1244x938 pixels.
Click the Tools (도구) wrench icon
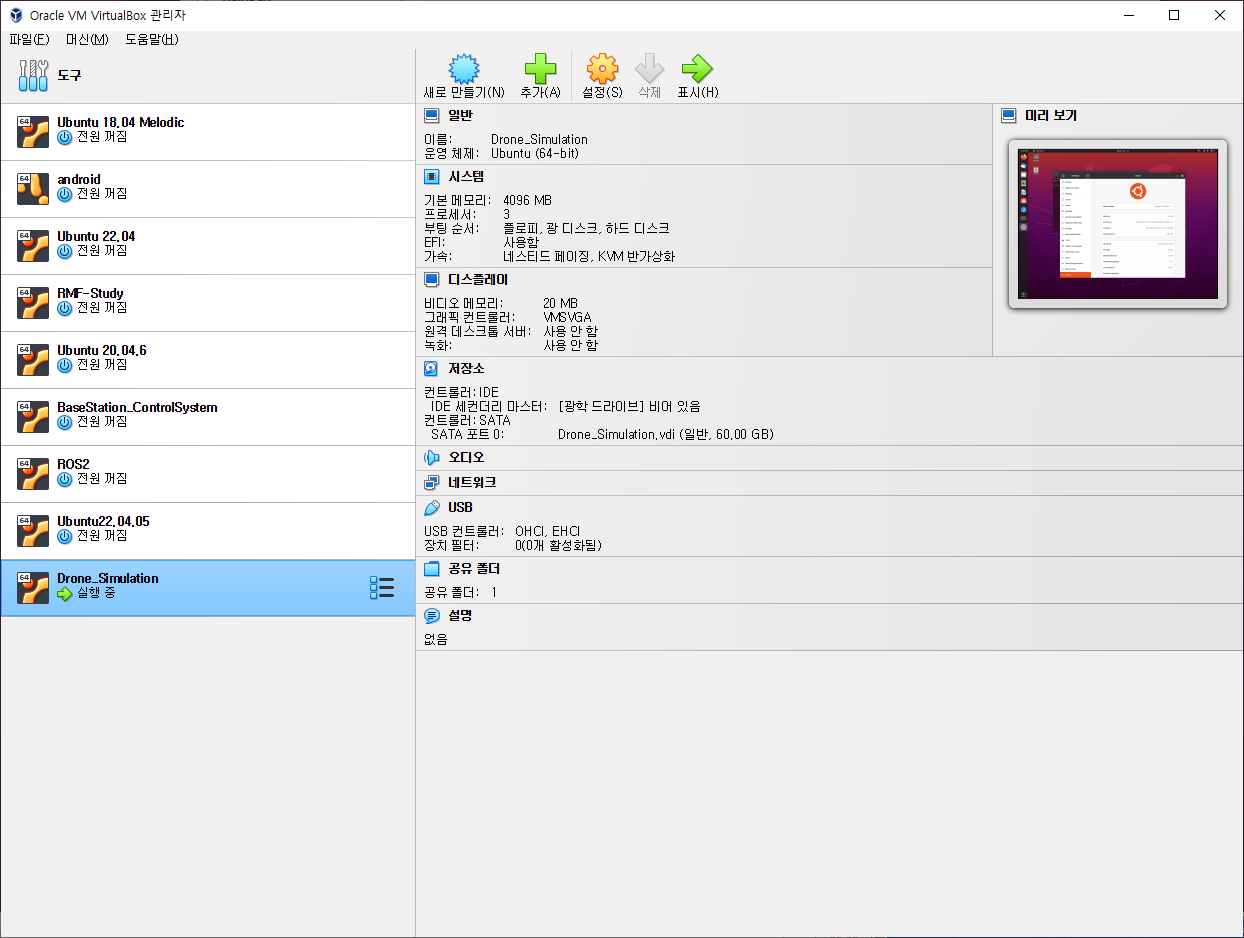33,75
